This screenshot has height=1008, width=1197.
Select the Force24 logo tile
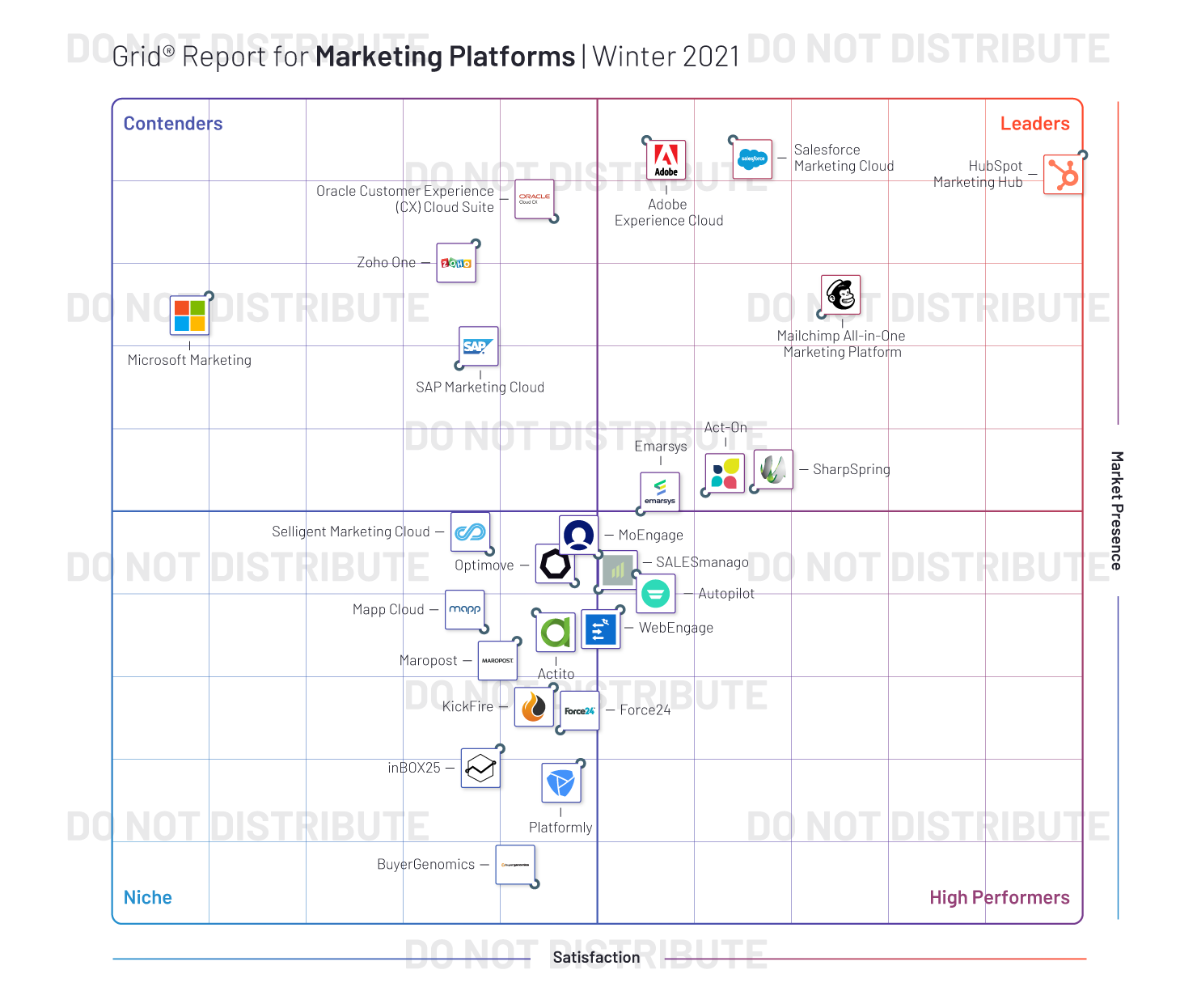pyautogui.click(x=578, y=711)
